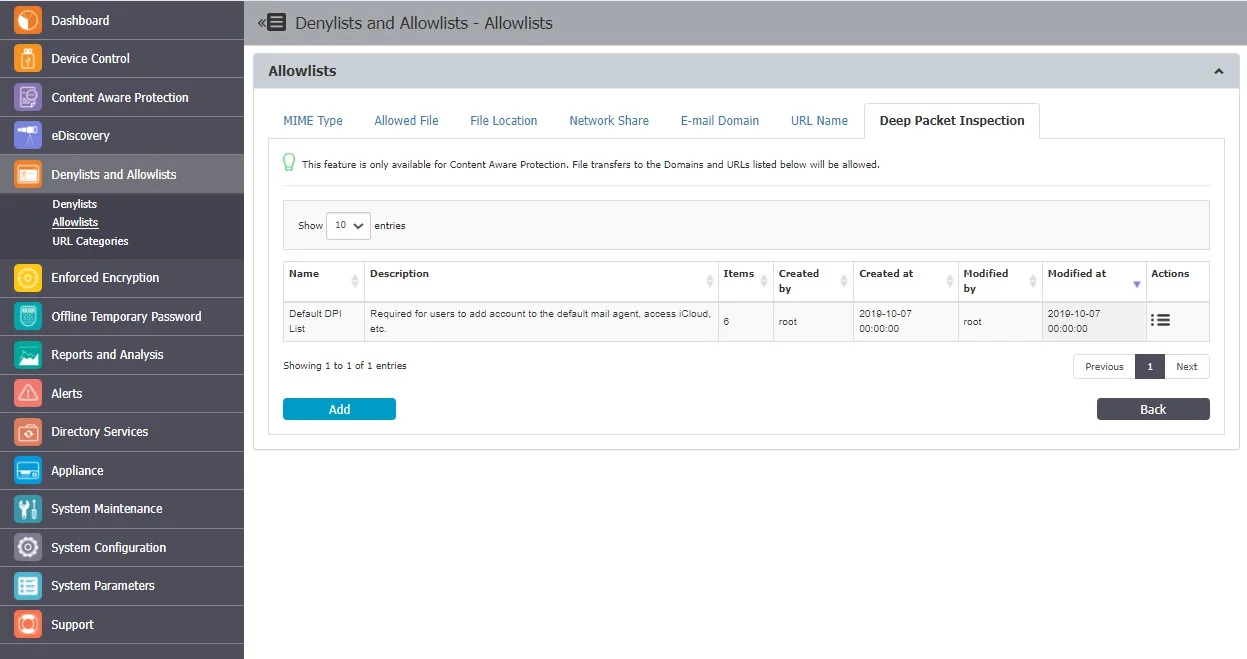
Task: Go to Next page
Action: 1187,366
